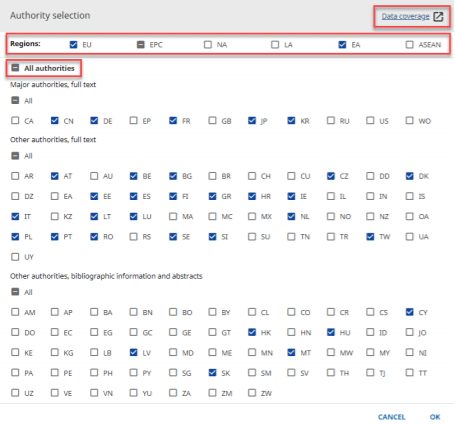Uncheck the EA region checkbox
Image resolution: width=455 pixels, height=425 pixels.
[342, 44]
